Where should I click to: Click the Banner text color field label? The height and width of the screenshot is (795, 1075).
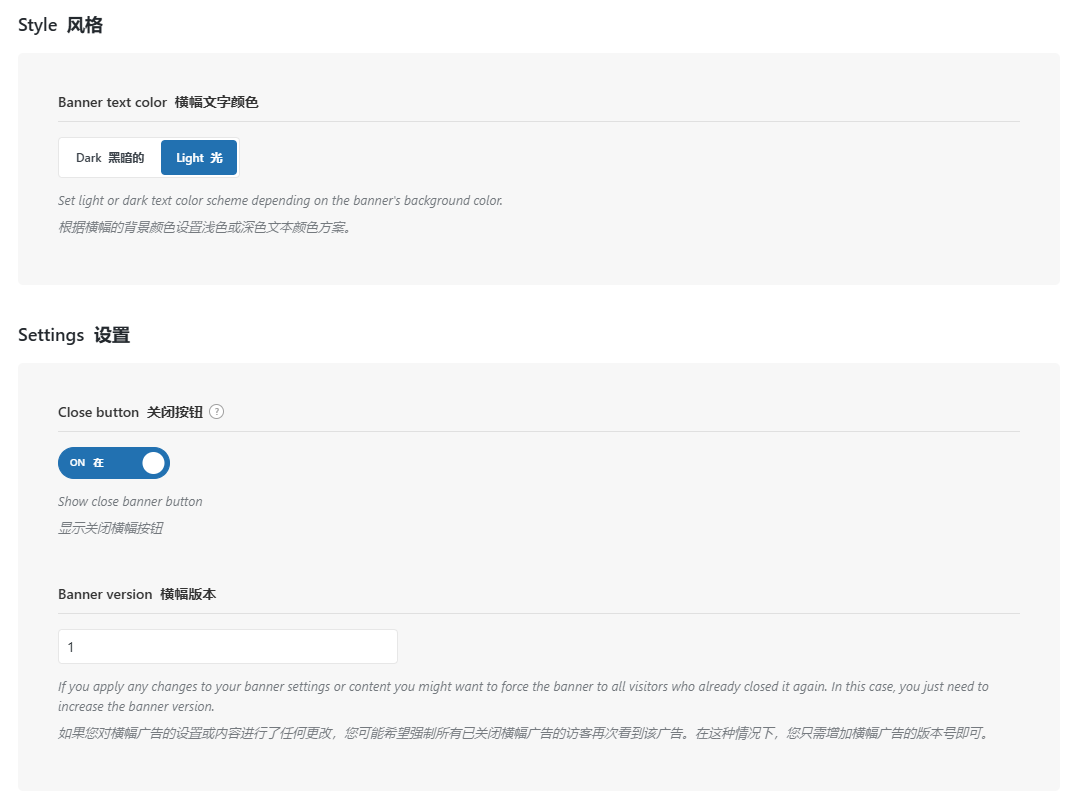pyautogui.click(x=158, y=102)
